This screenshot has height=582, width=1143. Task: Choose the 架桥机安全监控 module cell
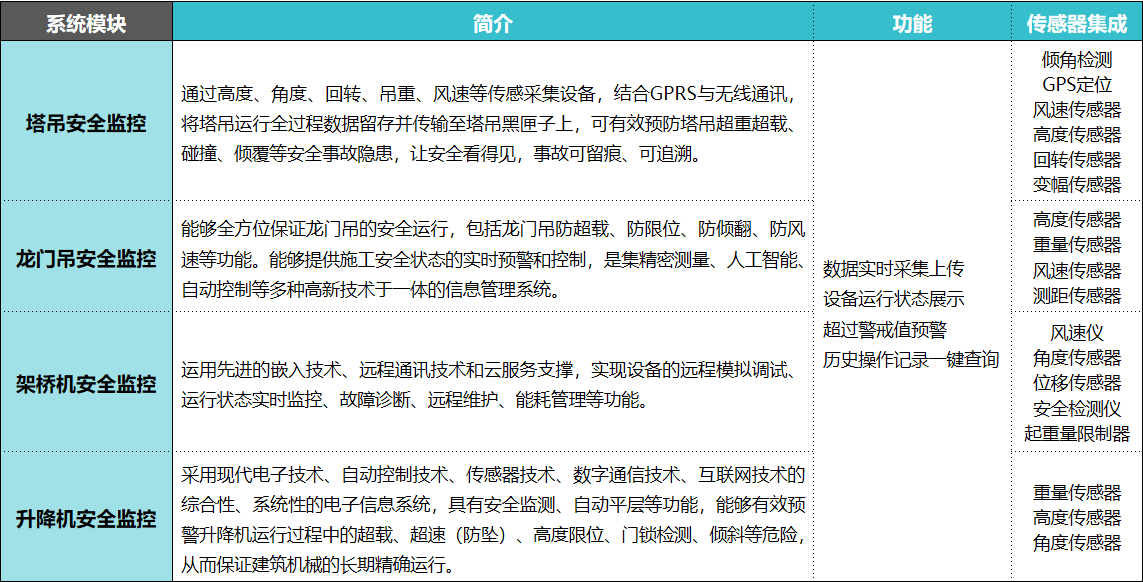86,383
